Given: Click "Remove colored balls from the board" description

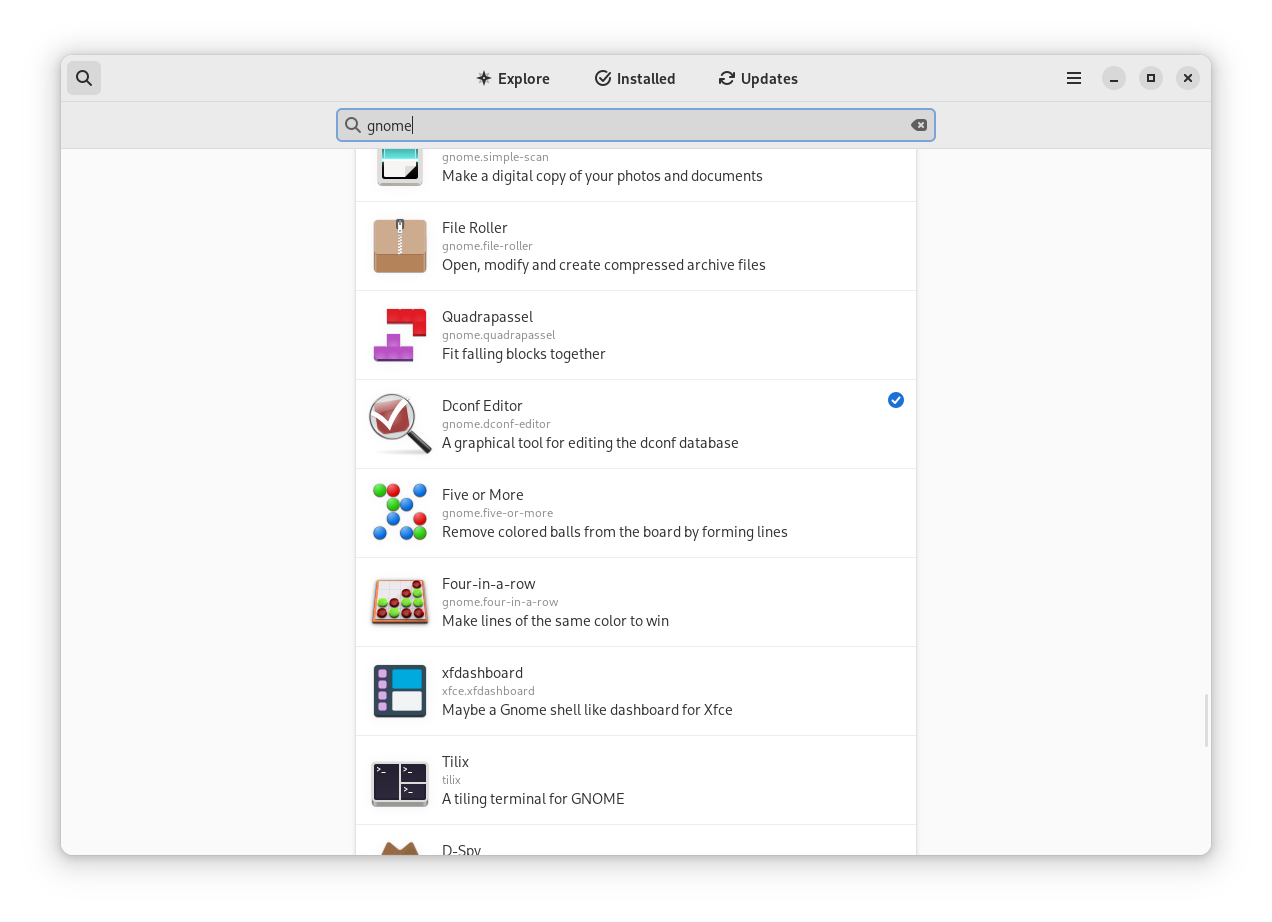Looking at the screenshot, I should tap(615, 532).
